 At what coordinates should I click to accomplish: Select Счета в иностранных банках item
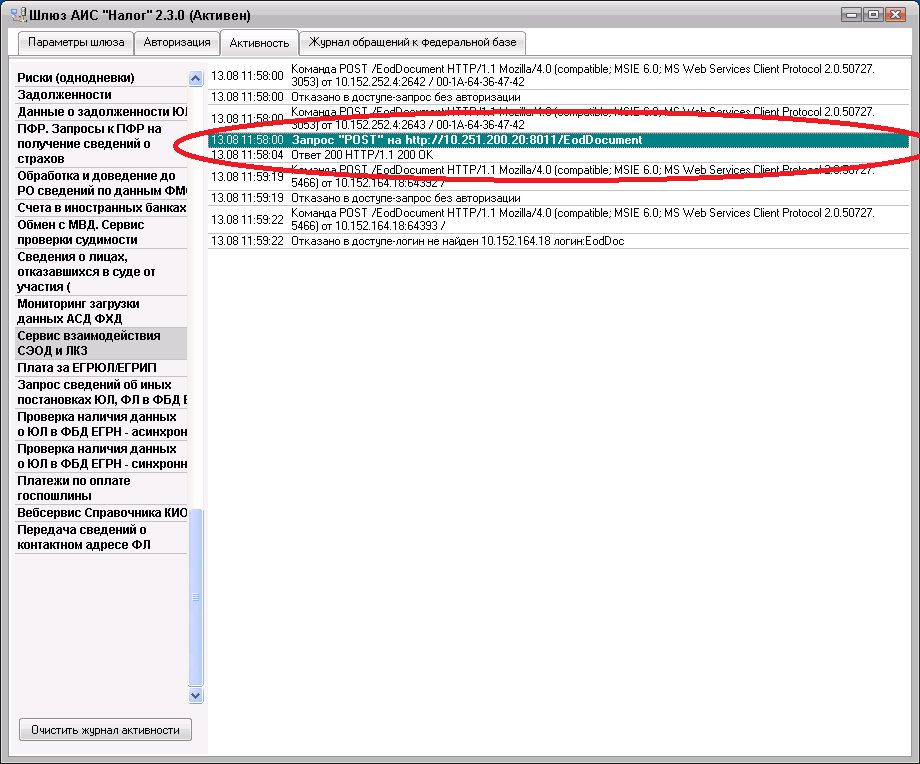[101, 208]
